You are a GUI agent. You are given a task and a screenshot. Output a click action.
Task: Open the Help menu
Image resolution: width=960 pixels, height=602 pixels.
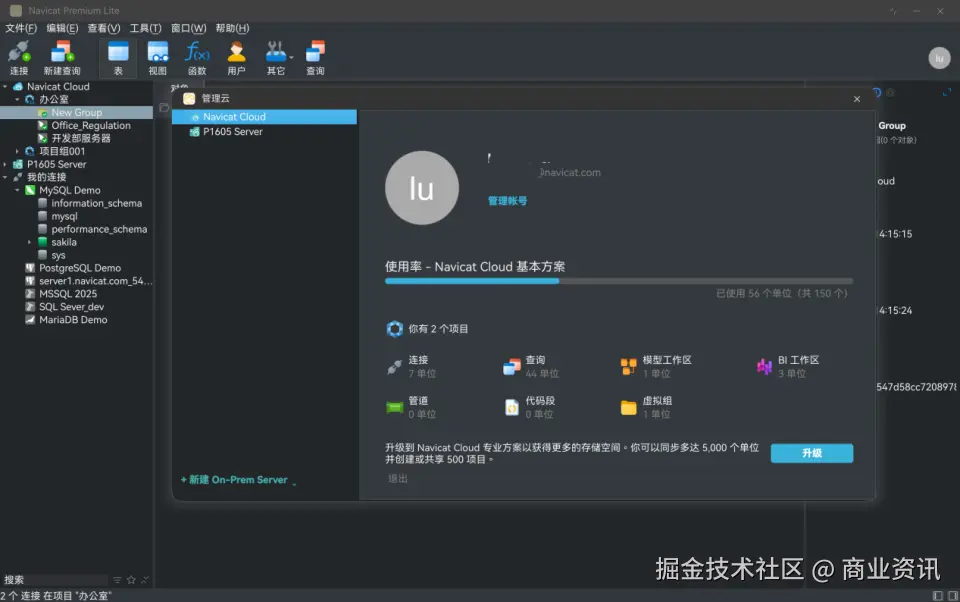[x=233, y=28]
